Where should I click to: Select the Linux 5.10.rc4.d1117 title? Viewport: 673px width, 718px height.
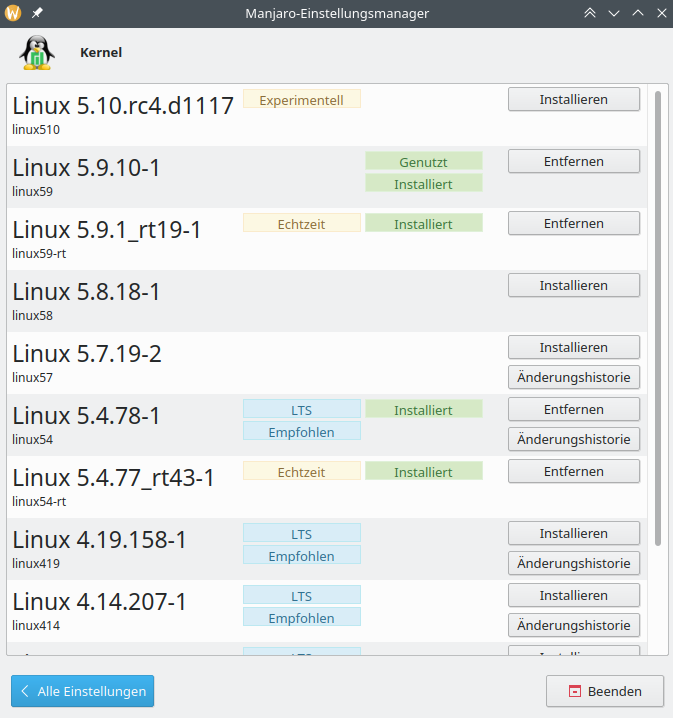click(x=123, y=106)
